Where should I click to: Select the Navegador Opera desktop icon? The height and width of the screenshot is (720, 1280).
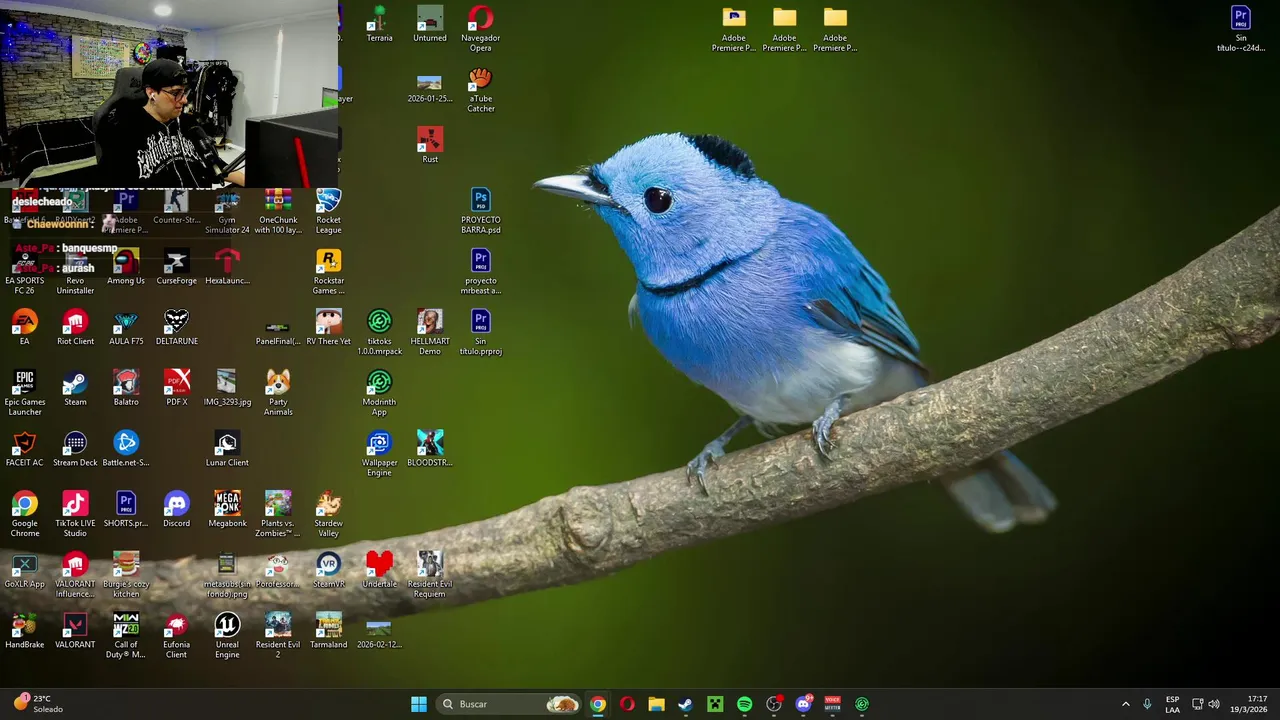[x=480, y=29]
